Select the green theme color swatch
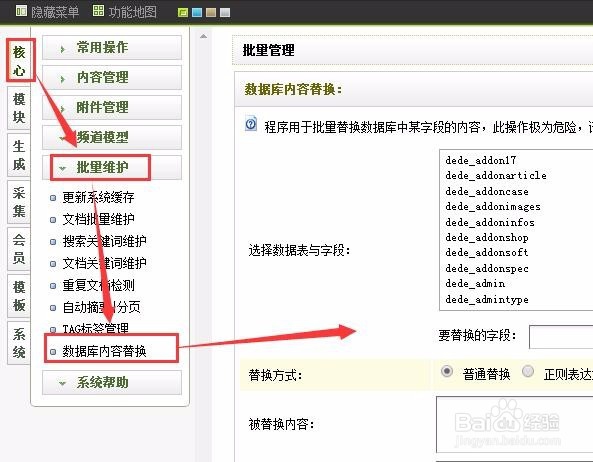This screenshot has height=462, width=593. [x=183, y=13]
